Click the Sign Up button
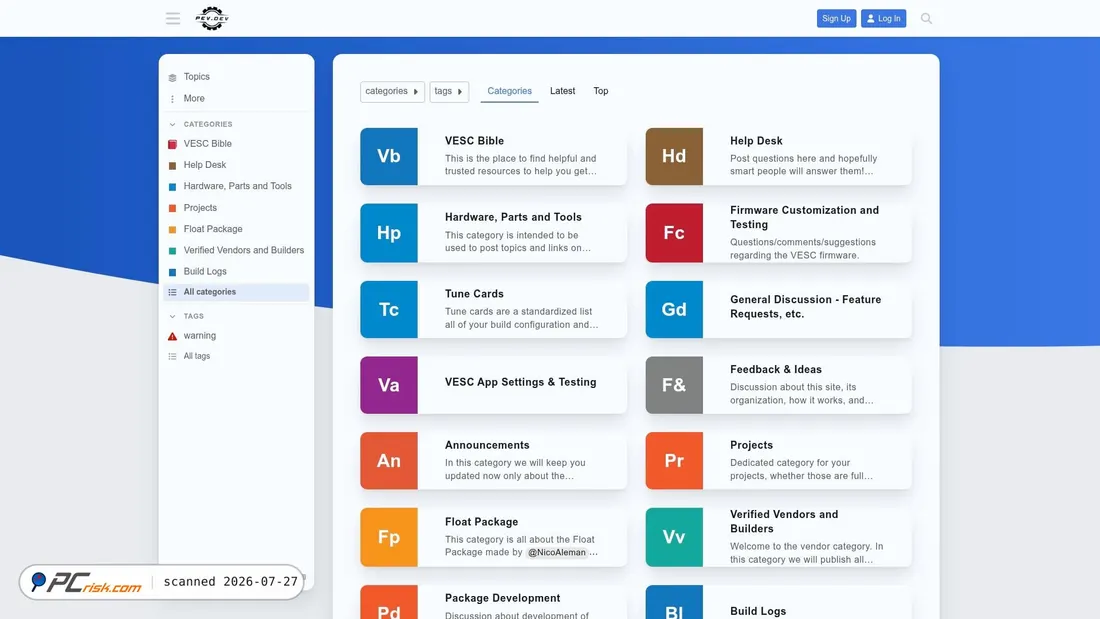 pos(836,18)
